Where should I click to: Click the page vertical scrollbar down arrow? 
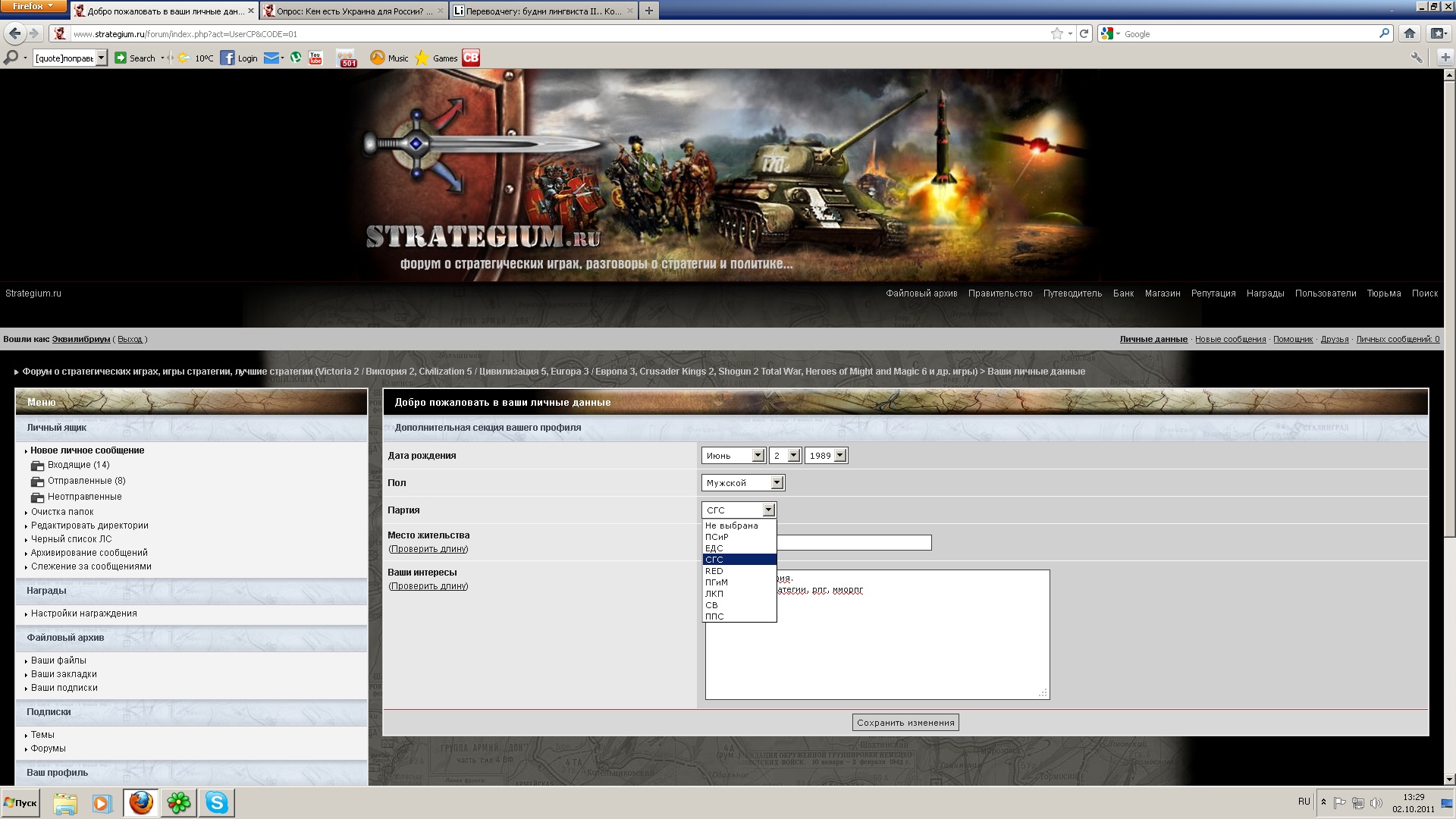[1449, 779]
